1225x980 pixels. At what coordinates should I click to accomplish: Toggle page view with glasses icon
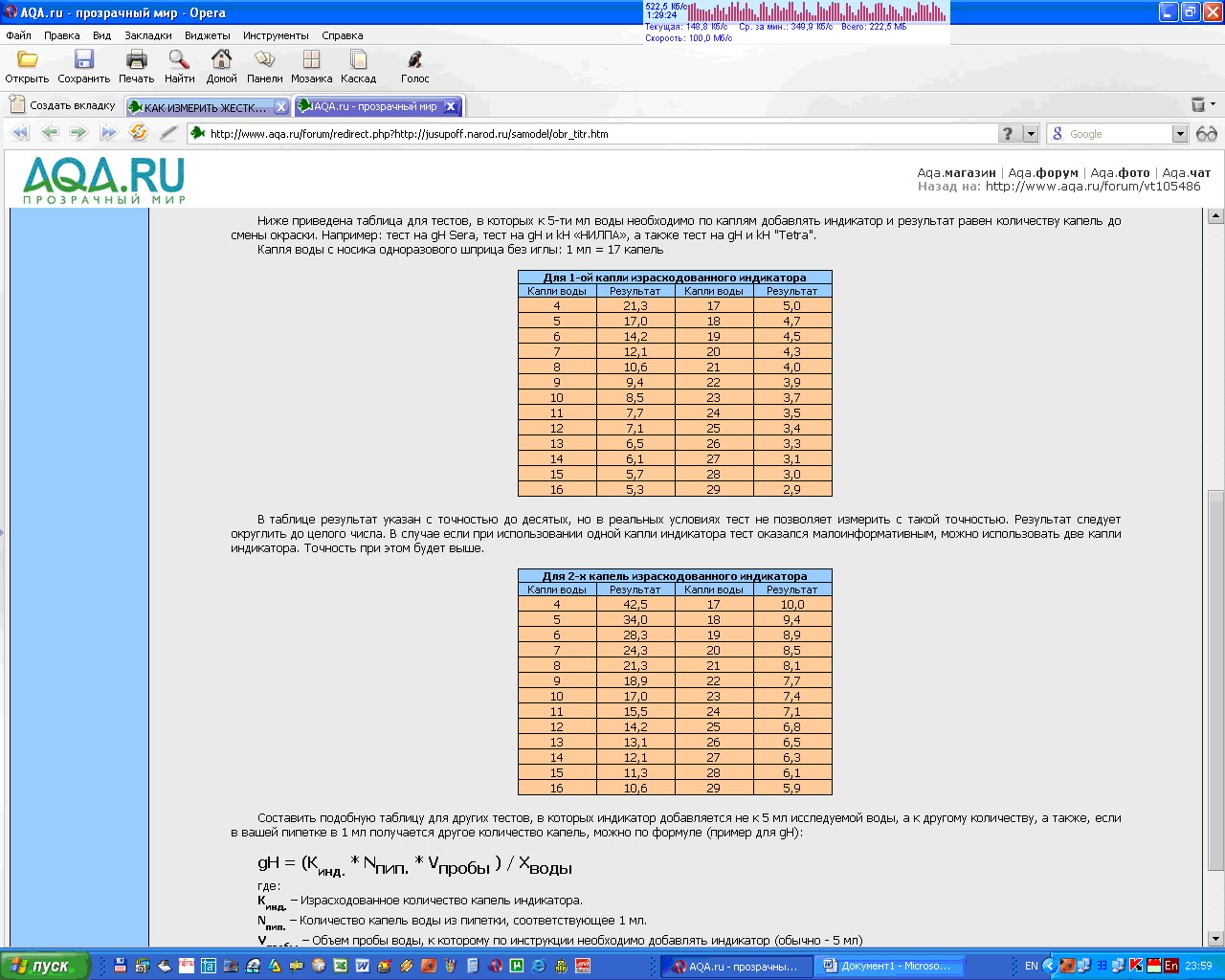(x=1206, y=134)
